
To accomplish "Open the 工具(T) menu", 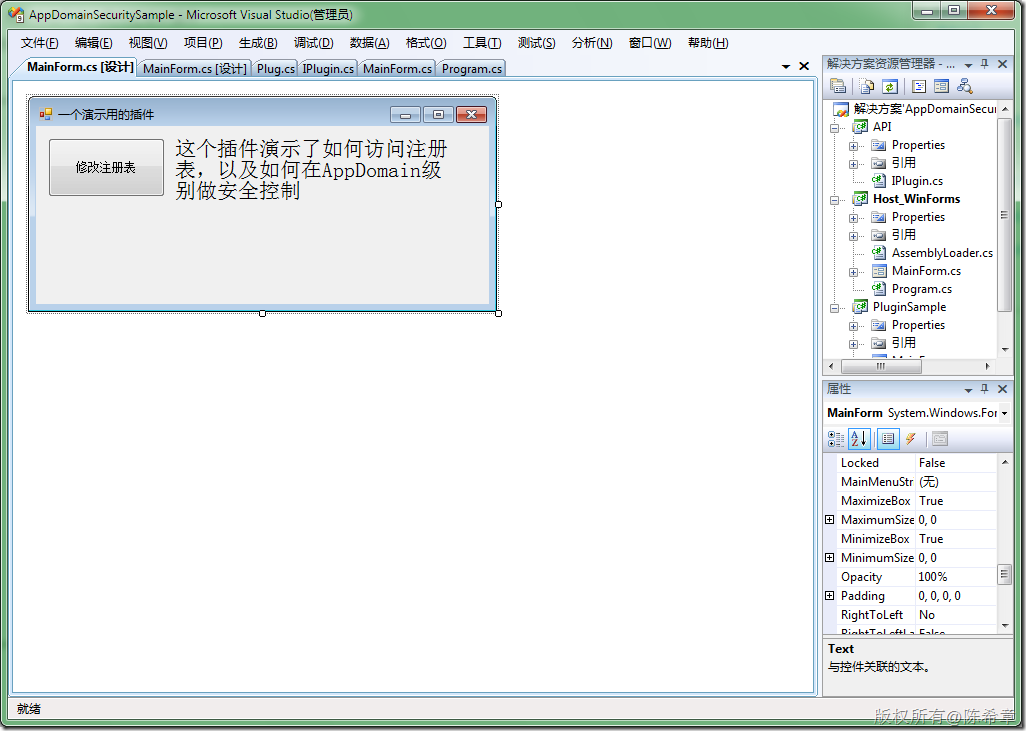I will tap(482, 43).
